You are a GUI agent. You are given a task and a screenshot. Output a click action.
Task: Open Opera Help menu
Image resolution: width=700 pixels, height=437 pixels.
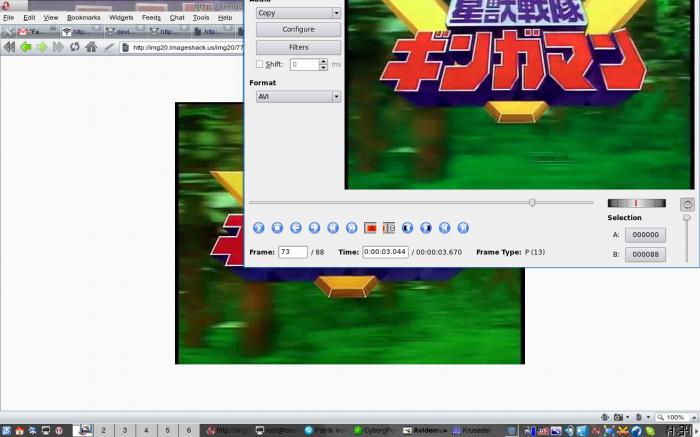tap(225, 18)
